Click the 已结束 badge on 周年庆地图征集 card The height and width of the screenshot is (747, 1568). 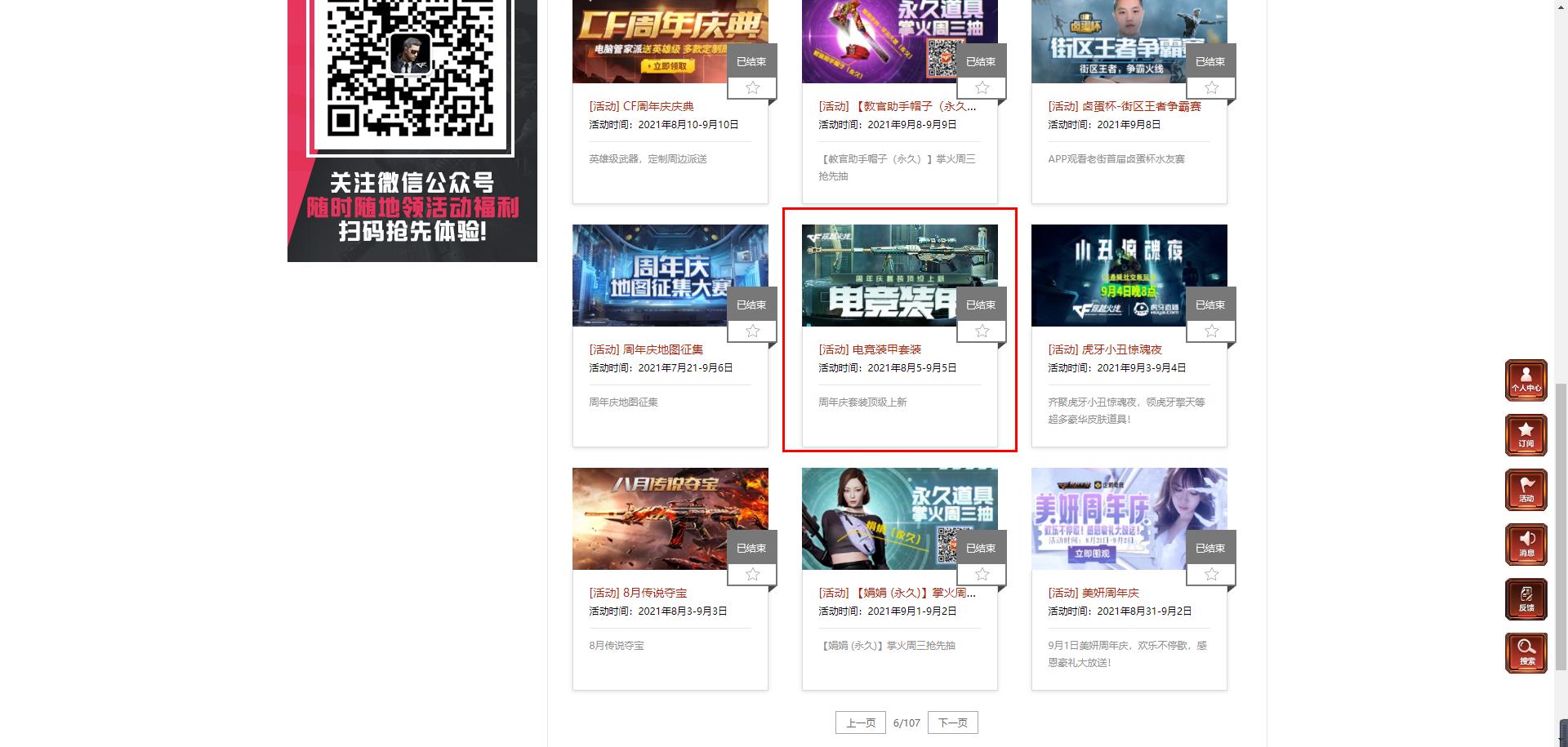pyautogui.click(x=751, y=305)
